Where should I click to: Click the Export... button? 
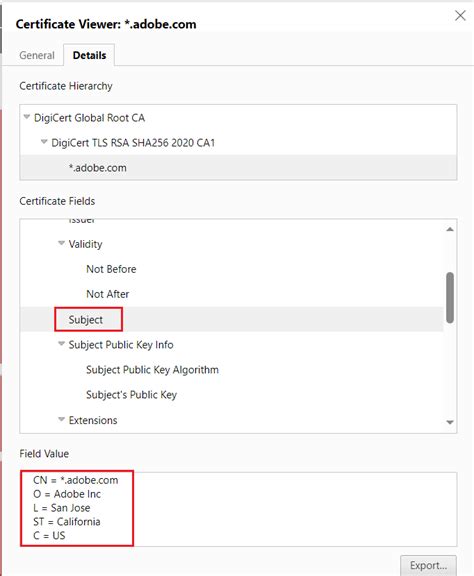pyautogui.click(x=428, y=565)
